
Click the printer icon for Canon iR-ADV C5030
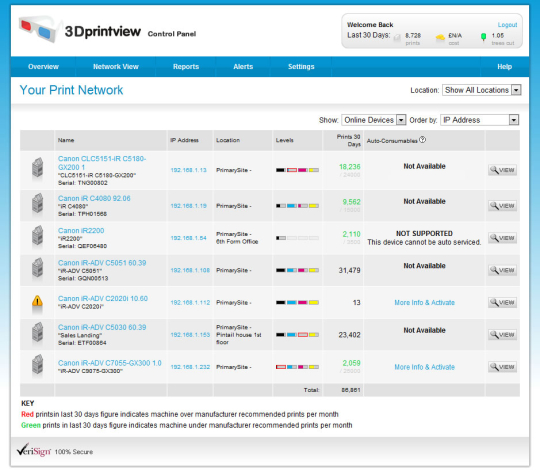tap(38, 332)
